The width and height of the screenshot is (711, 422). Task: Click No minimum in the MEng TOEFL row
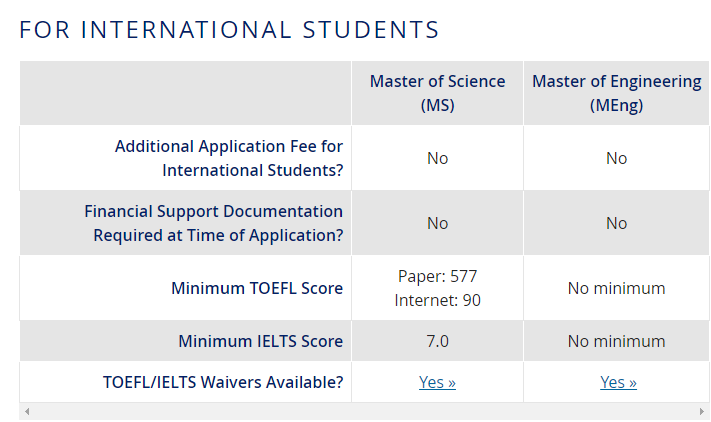(616, 288)
